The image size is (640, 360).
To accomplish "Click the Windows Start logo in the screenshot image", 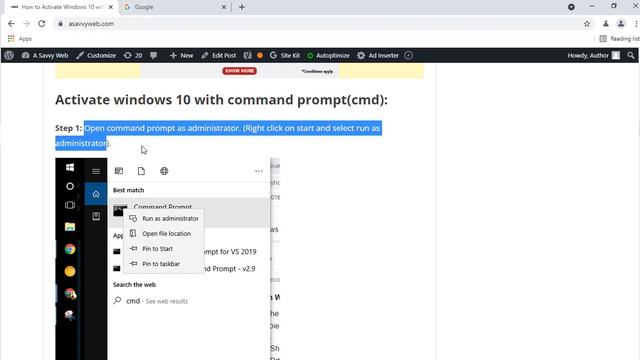I will [70, 167].
